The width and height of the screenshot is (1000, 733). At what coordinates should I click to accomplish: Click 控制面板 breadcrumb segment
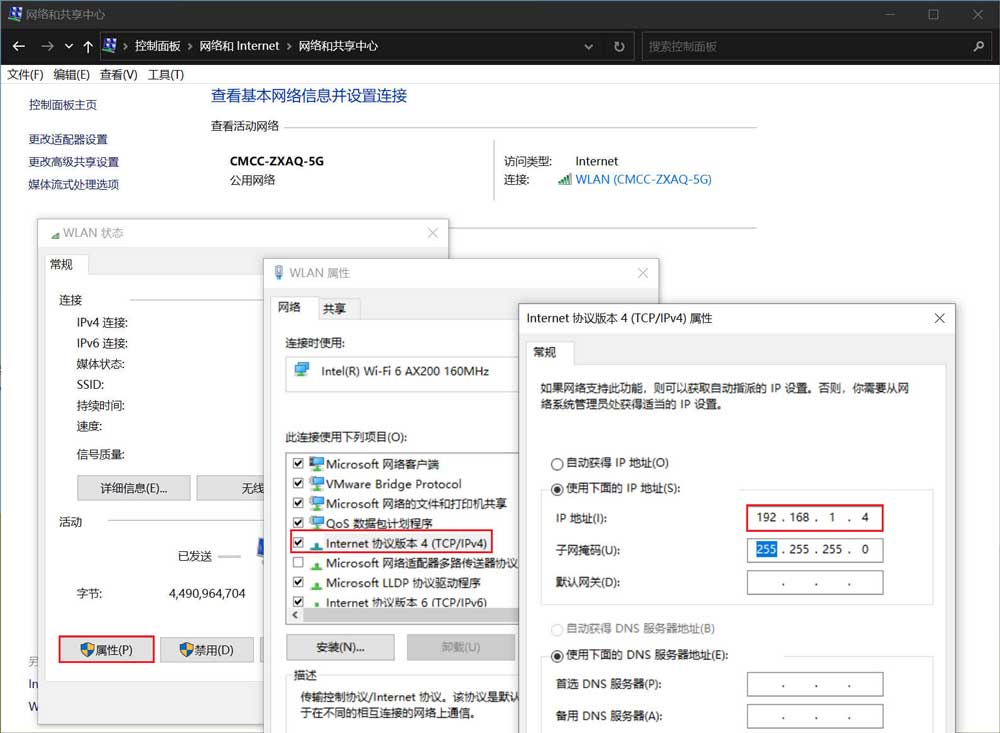(x=158, y=46)
